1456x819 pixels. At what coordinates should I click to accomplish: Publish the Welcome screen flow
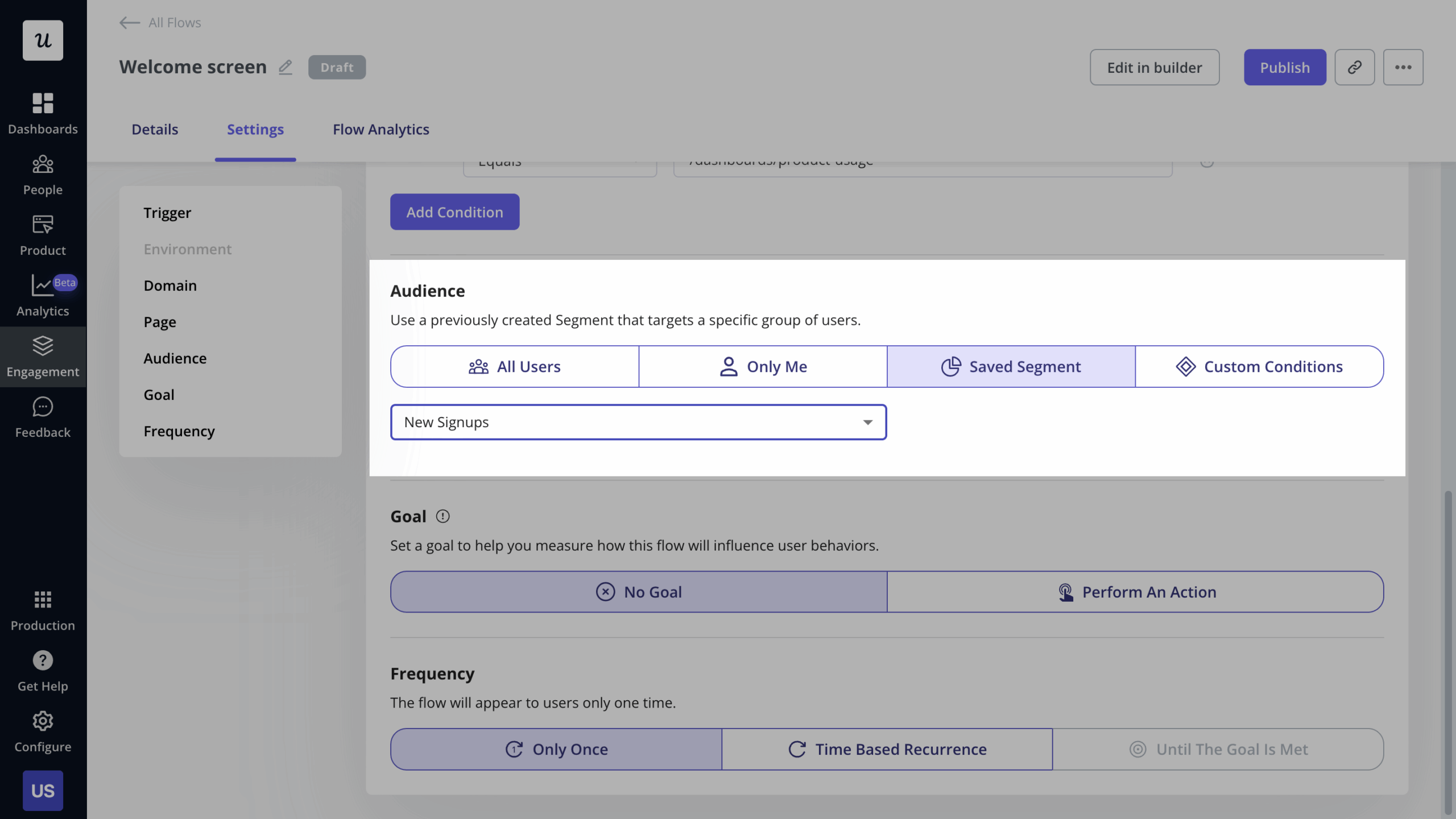(x=1285, y=67)
